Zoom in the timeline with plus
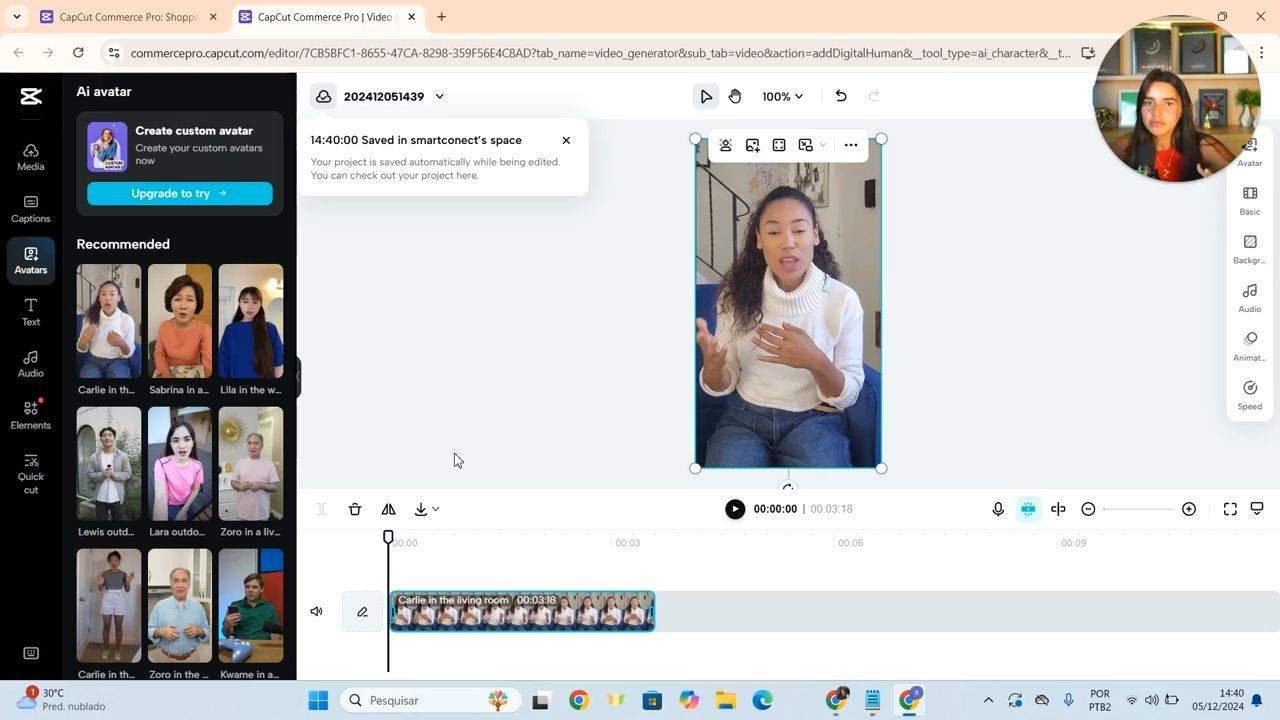 pyautogui.click(x=1189, y=509)
